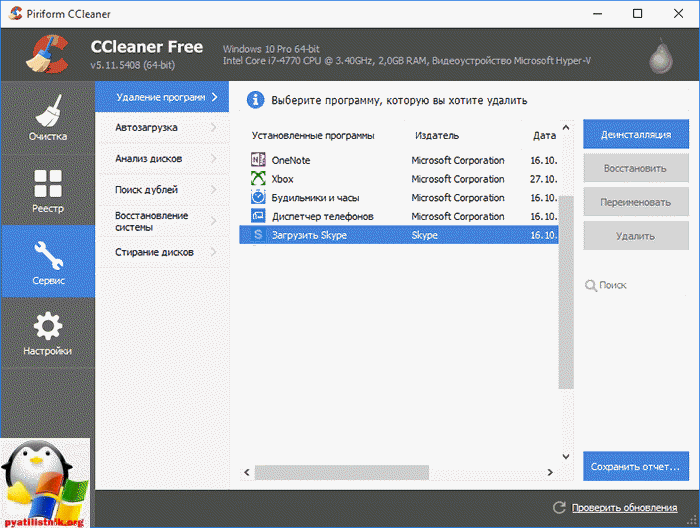Click Xbox date 27.10. cell
The image size is (700, 528).
pyautogui.click(x=544, y=179)
